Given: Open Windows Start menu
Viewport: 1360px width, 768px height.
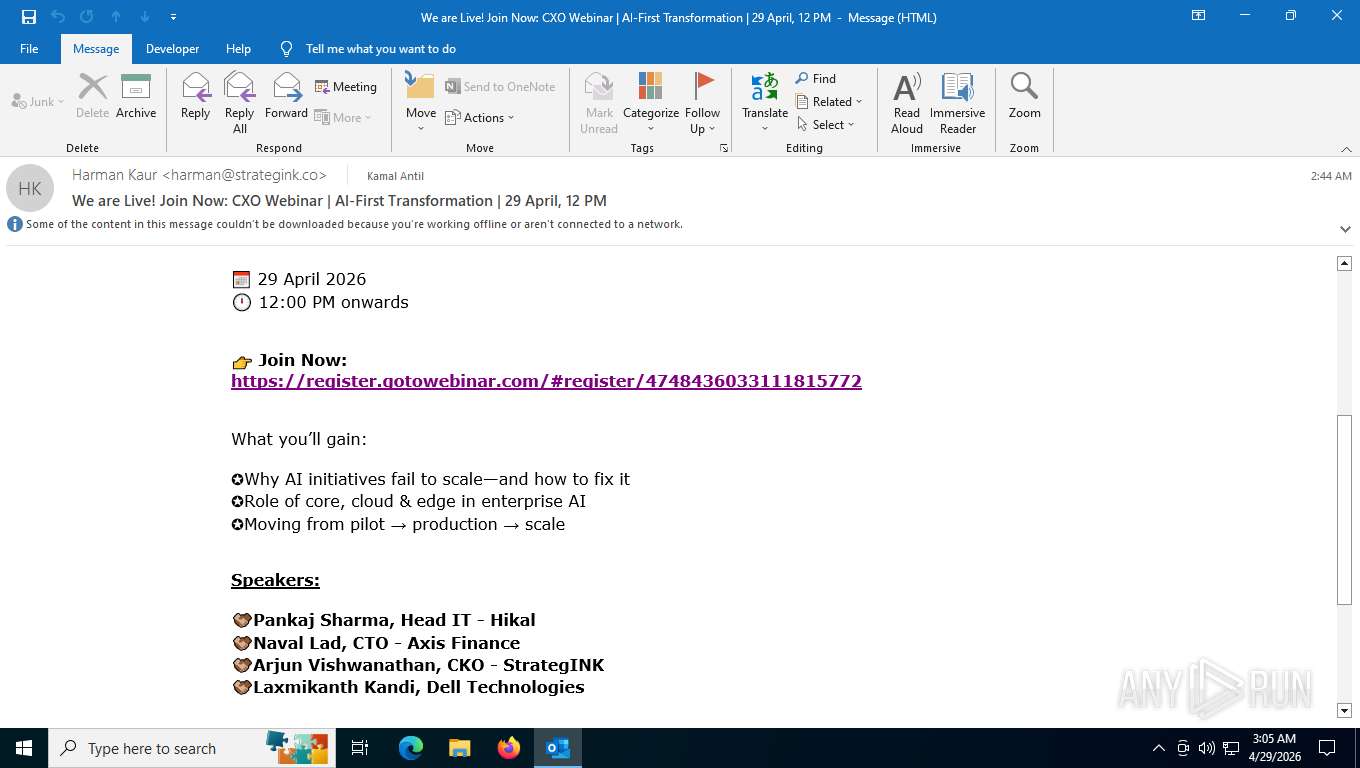Looking at the screenshot, I should click(x=24, y=748).
